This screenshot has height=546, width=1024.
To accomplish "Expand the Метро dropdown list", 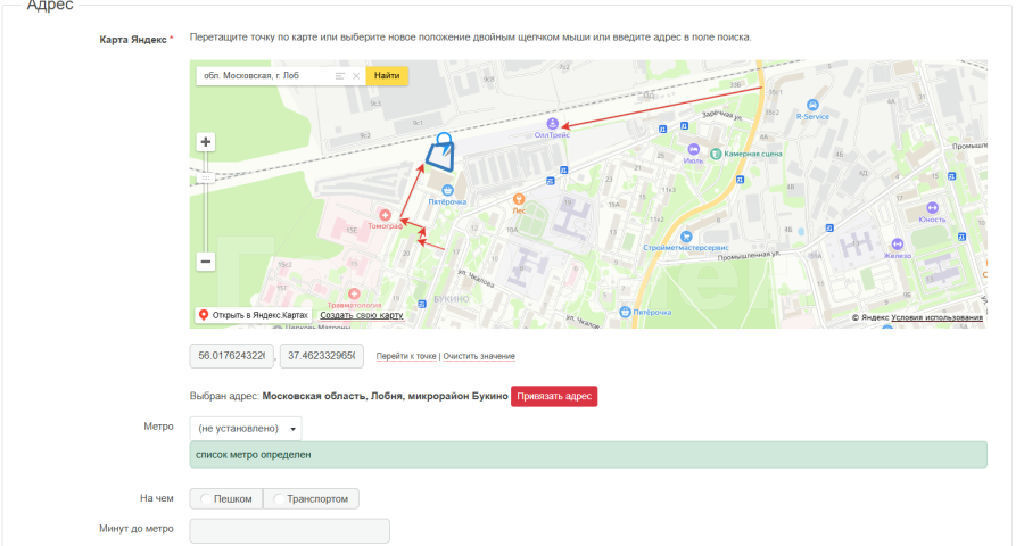I will tap(246, 429).
